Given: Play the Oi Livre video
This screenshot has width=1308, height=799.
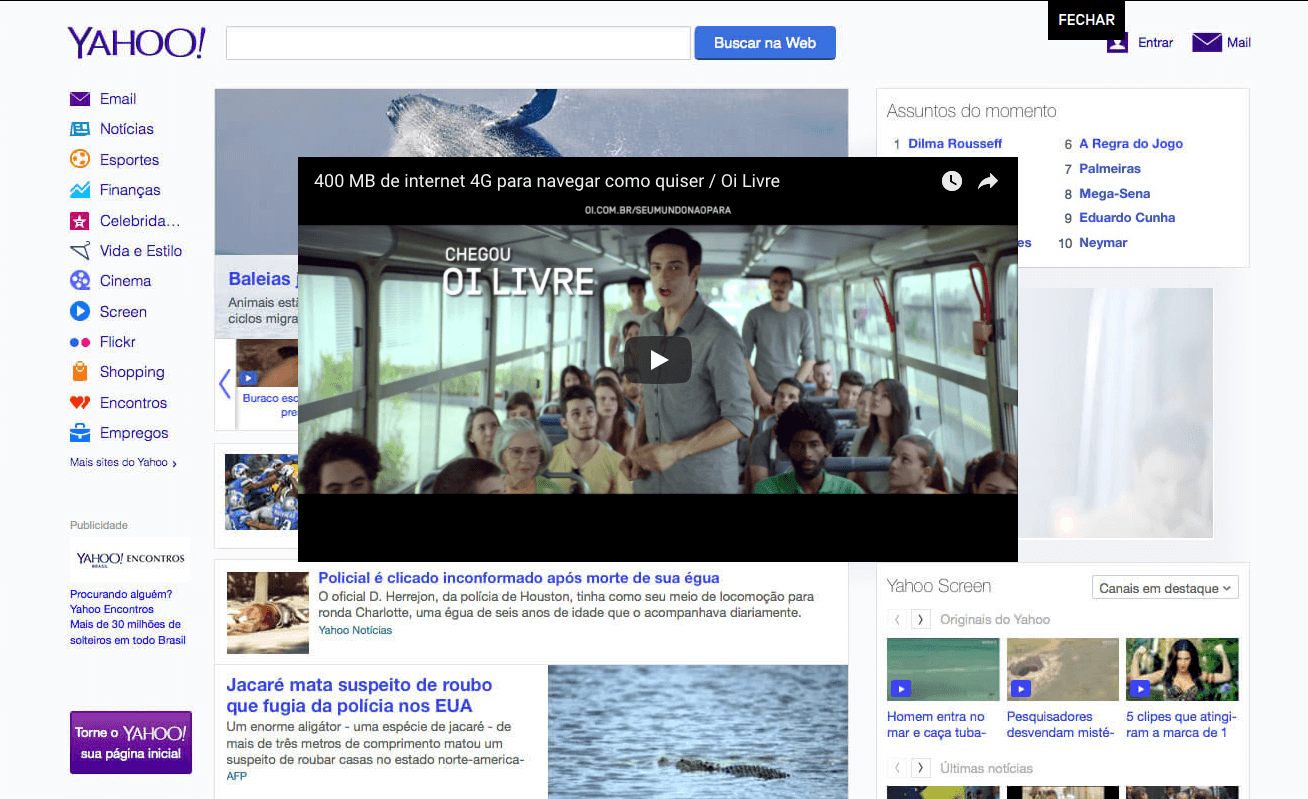Looking at the screenshot, I should 658,360.
